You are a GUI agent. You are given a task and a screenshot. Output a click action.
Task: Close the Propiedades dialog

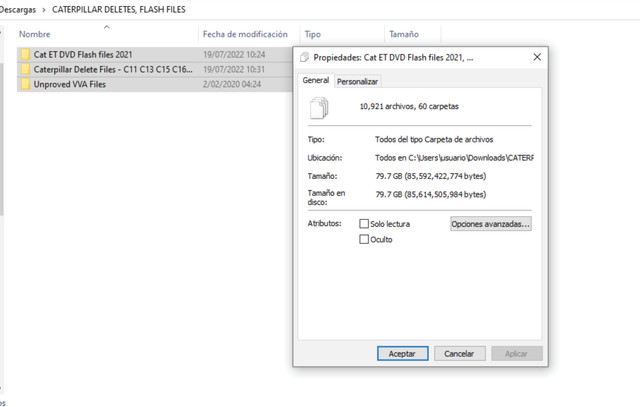click(537, 57)
